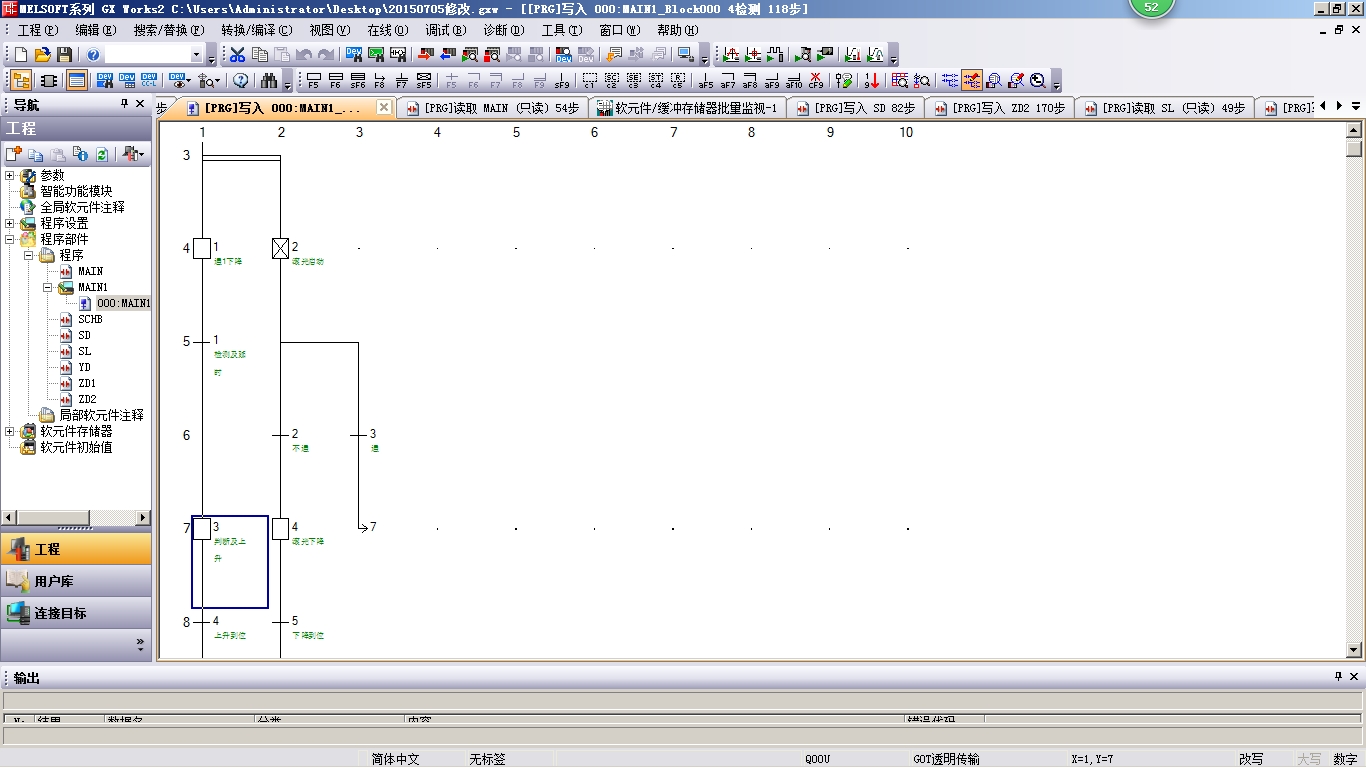Select SFC step 4 box 曝光下降
Image resolution: width=1366 pixels, height=768 pixels.
[281, 528]
